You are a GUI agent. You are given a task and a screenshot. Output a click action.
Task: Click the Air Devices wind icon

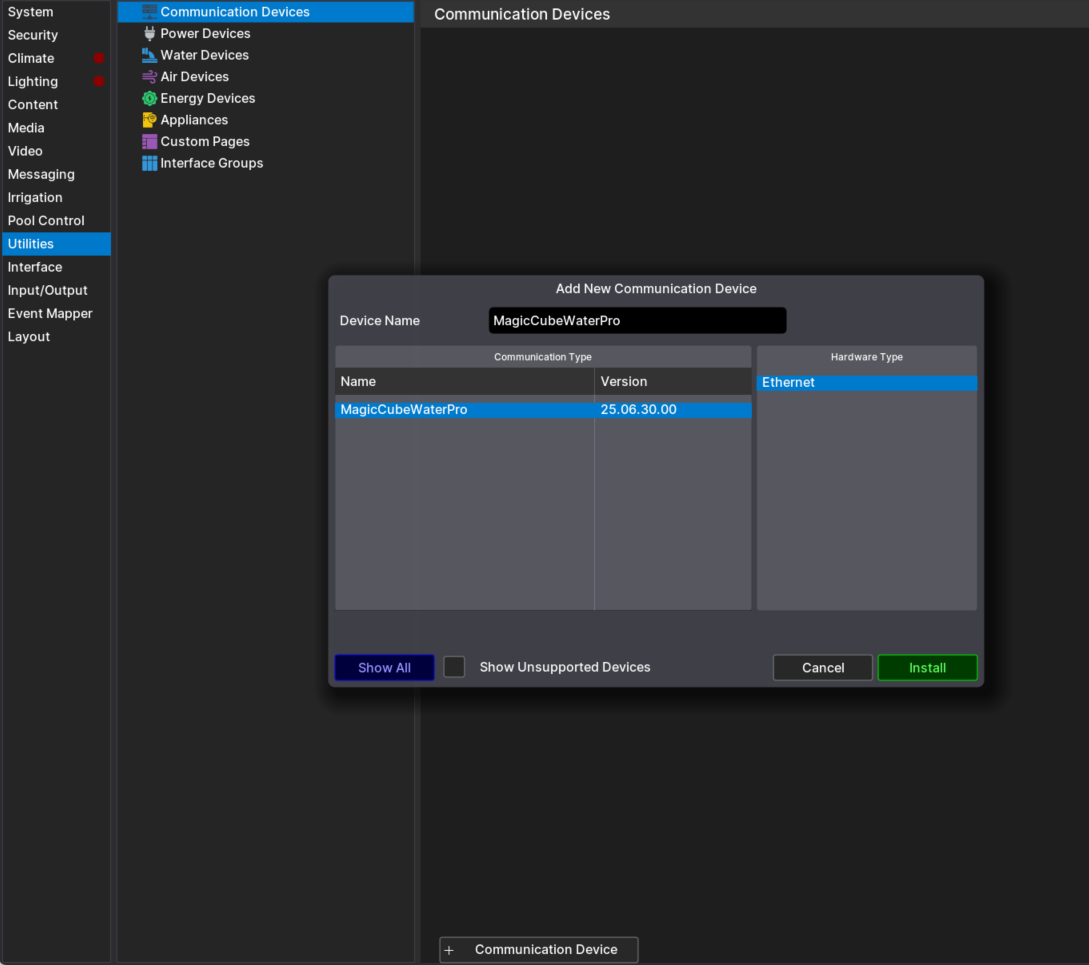click(x=149, y=76)
